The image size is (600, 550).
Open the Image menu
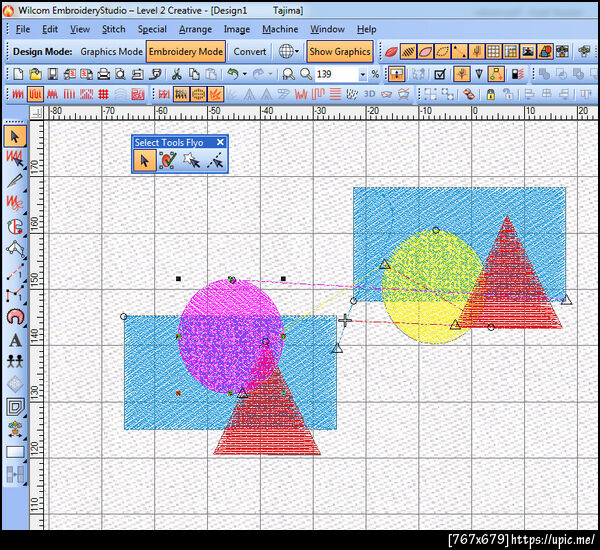(x=236, y=29)
